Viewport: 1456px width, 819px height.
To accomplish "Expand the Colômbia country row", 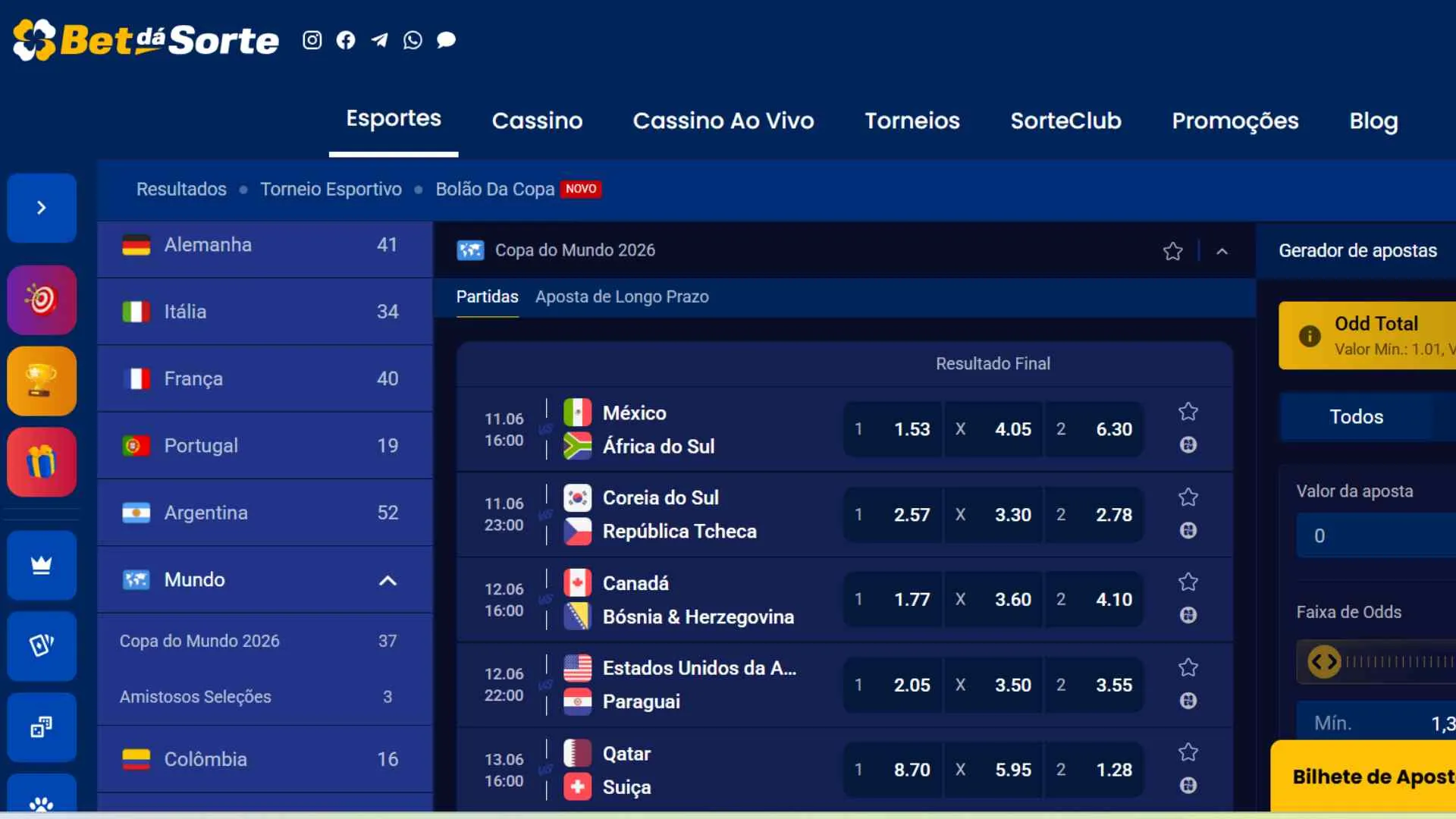I will tap(265, 759).
